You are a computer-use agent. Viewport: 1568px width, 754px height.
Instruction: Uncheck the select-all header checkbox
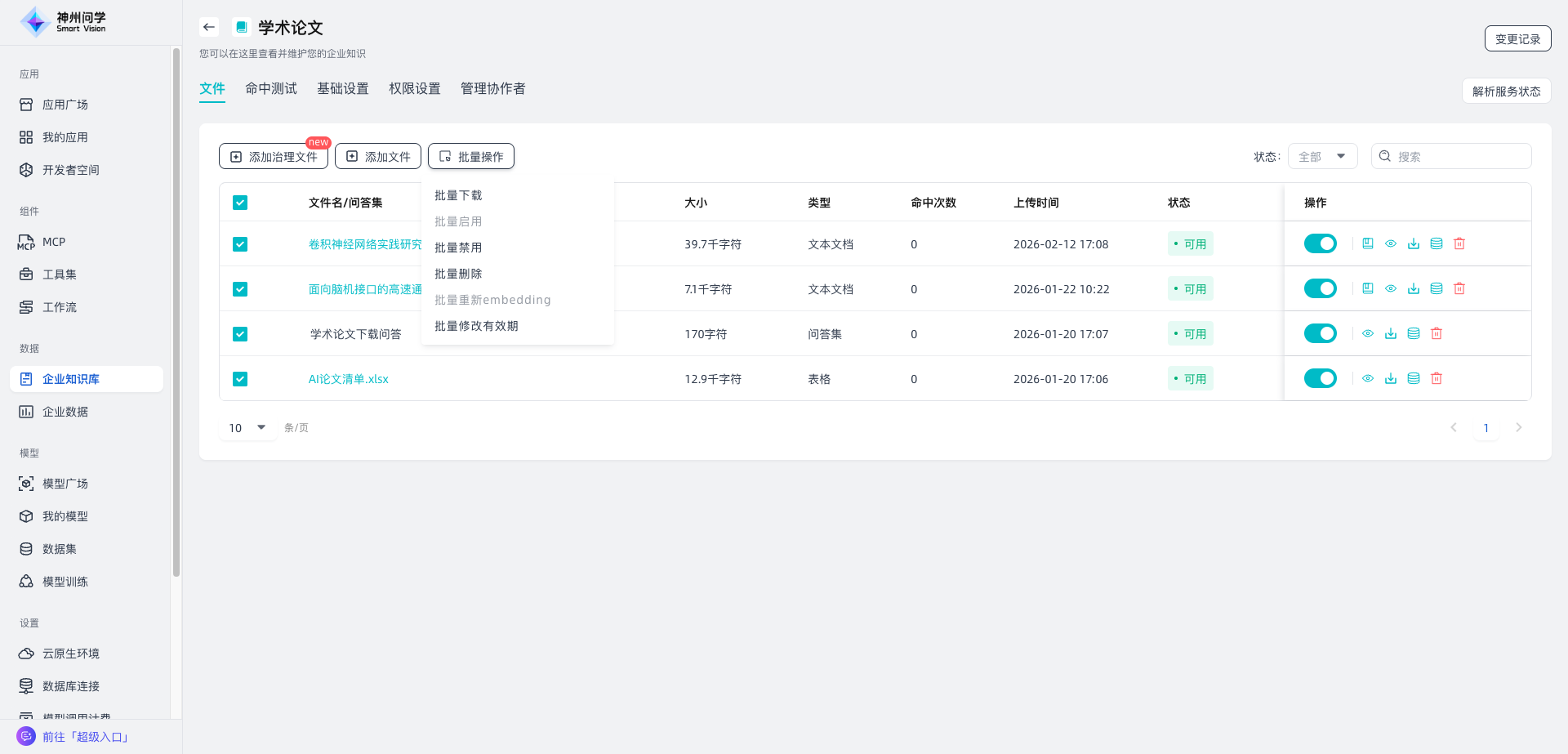click(240, 203)
